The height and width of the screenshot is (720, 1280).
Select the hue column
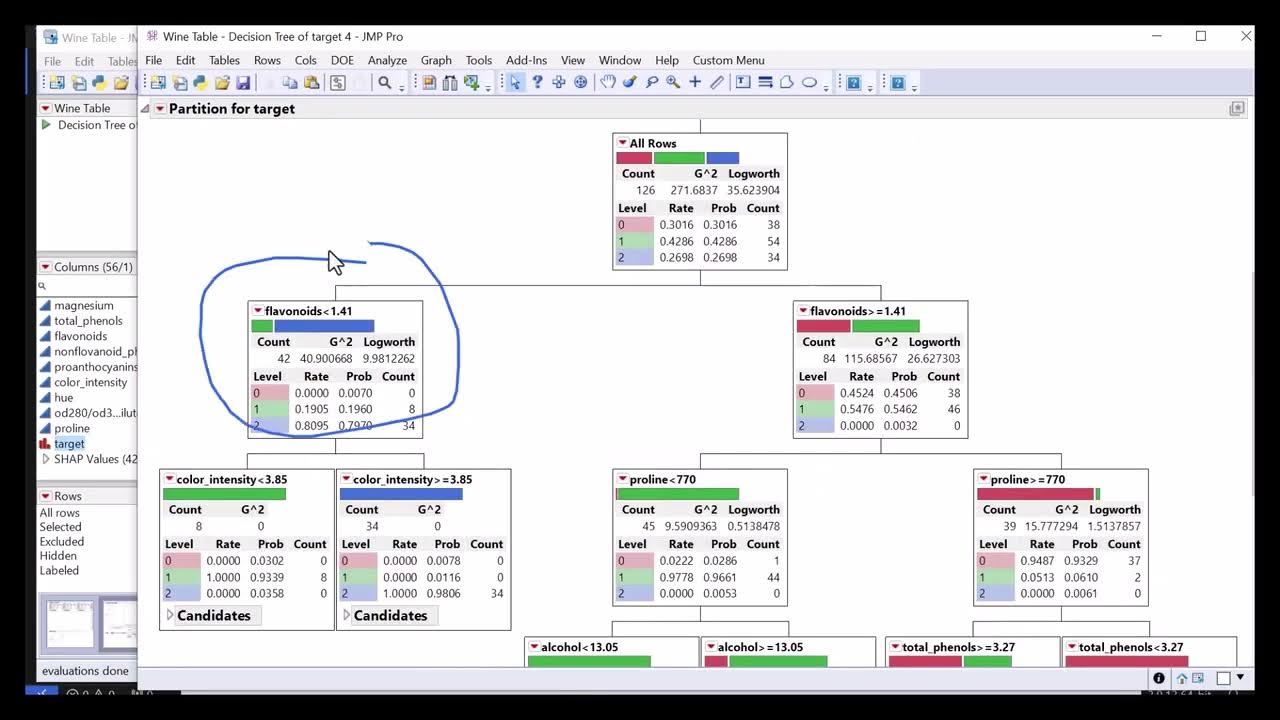click(63, 397)
